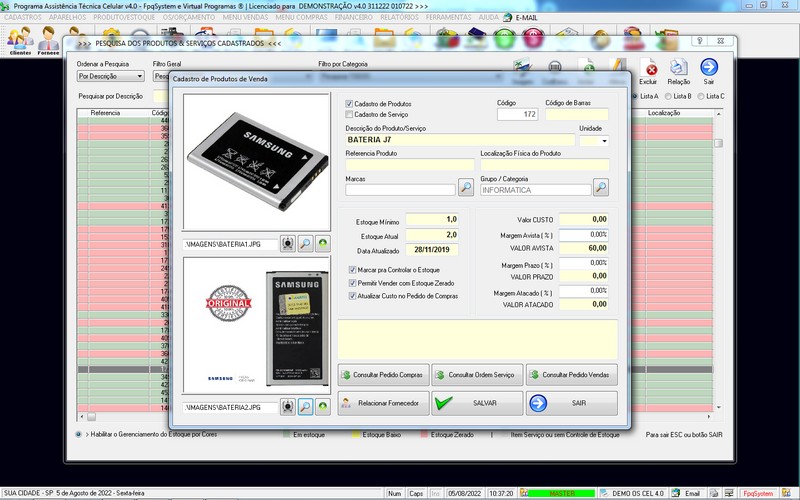Click the green icon beside BATERIA1.JPG
800x500 pixels.
click(323, 243)
